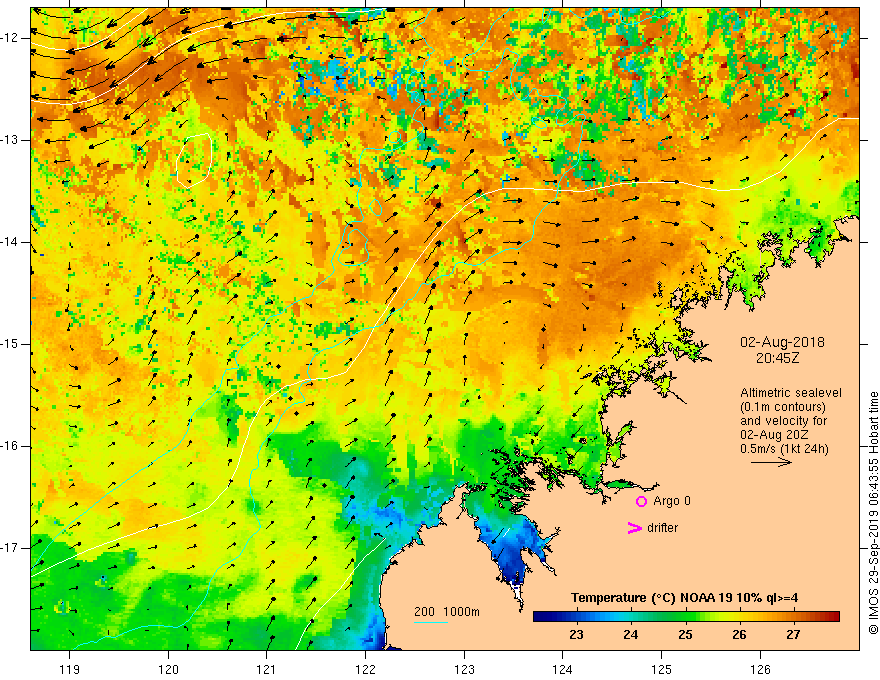Click the cyan 200 1000m depth legend line
Image resolution: width=880 pixels, height=680 pixels.
point(430,622)
